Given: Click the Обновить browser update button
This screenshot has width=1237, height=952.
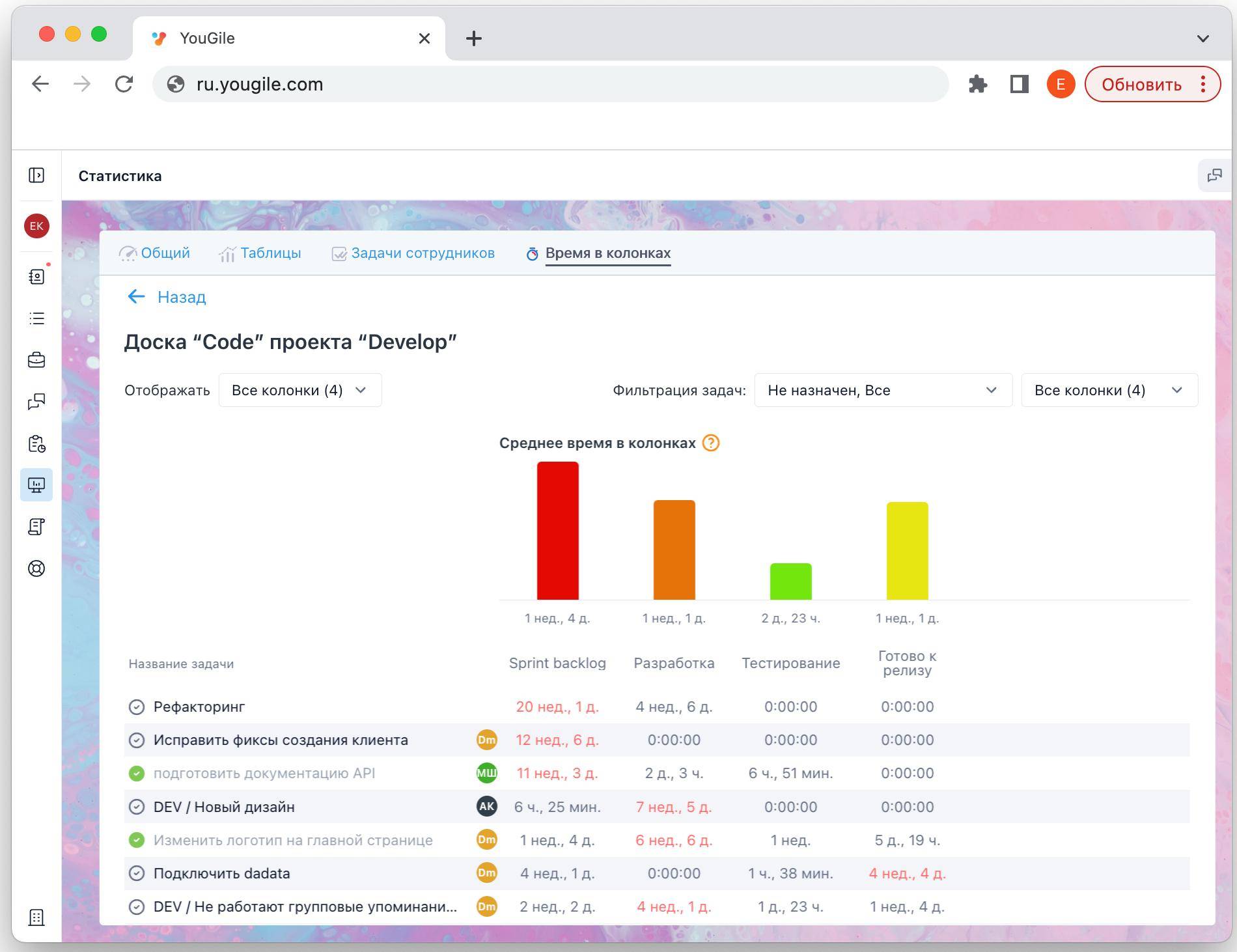Looking at the screenshot, I should [x=1141, y=85].
